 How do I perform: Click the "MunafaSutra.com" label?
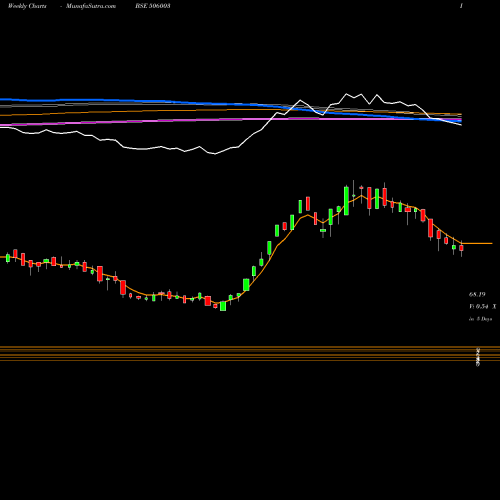tap(91, 6)
